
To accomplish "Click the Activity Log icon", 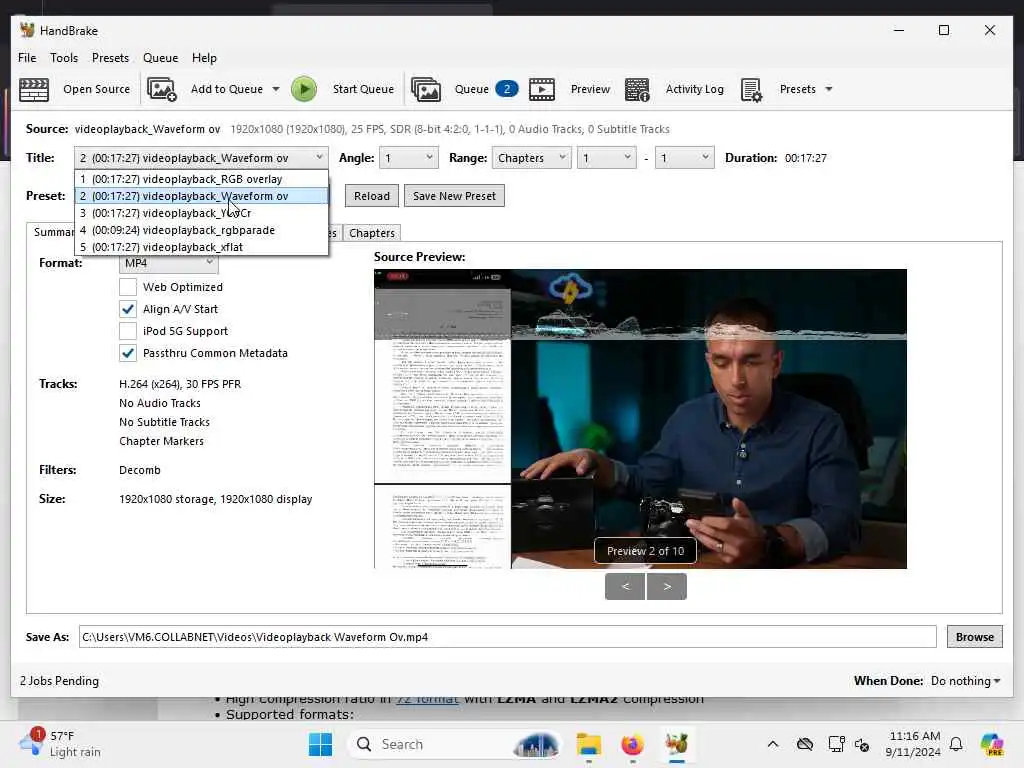I will point(637,89).
